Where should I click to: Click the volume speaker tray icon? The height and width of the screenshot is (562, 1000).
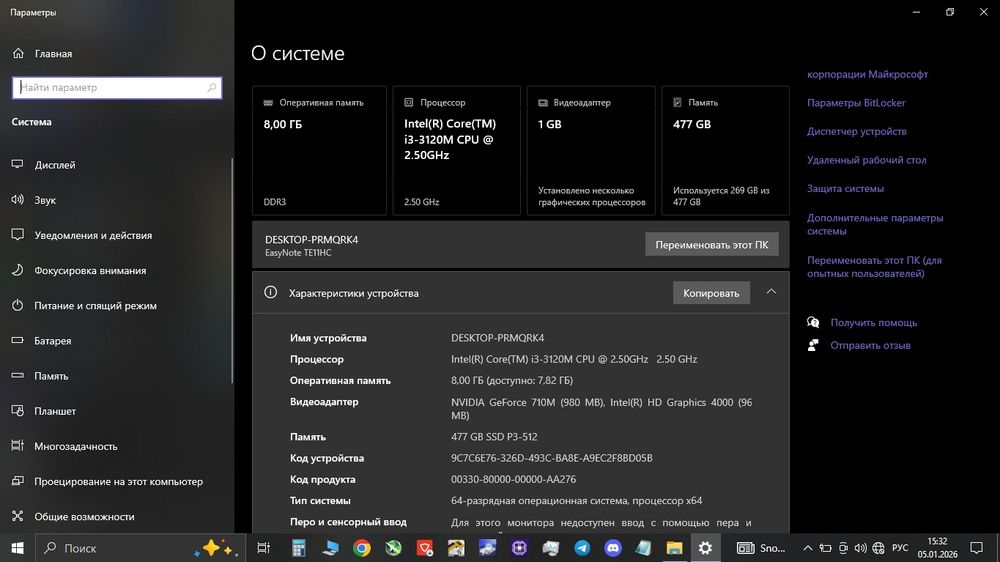coord(860,547)
